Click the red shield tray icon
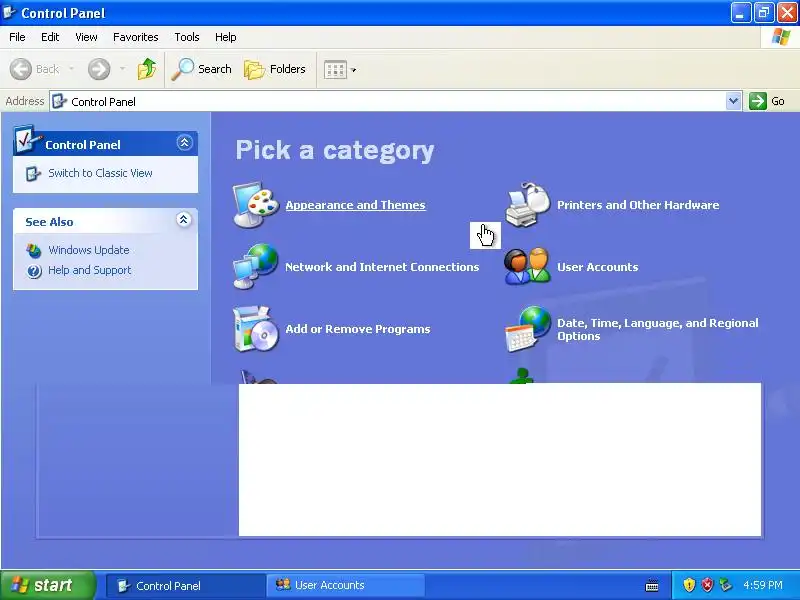 [x=707, y=585]
